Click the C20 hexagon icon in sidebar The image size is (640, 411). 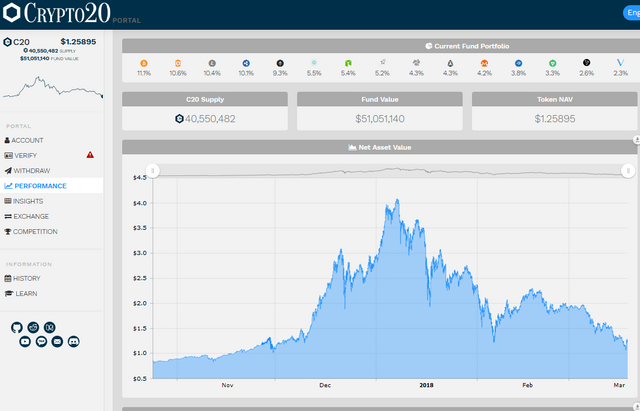(7, 42)
